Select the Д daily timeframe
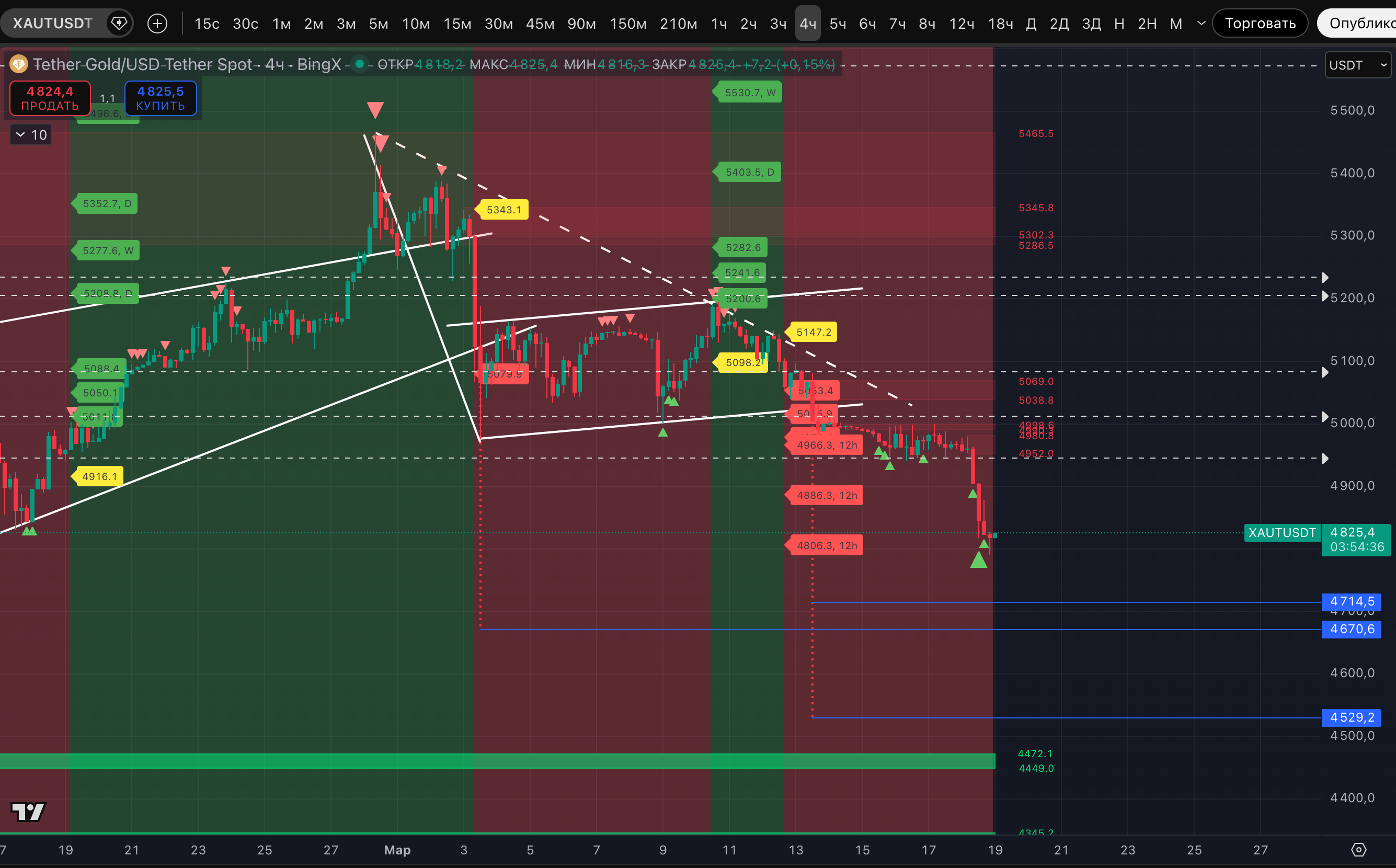Image resolution: width=1396 pixels, height=868 pixels. pos(1031,24)
